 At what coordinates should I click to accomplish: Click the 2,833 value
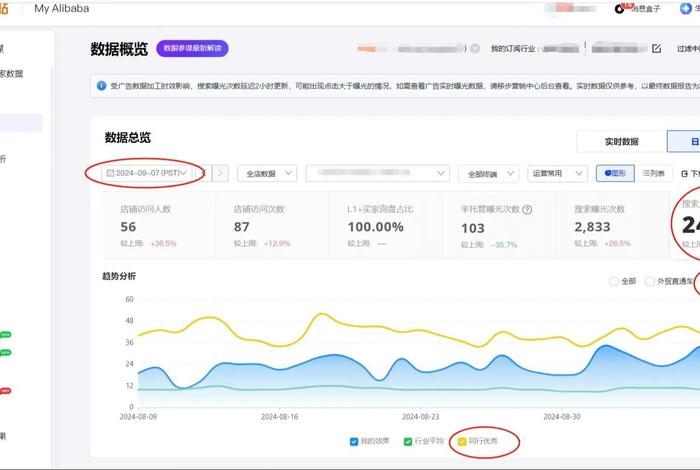pyautogui.click(x=592, y=227)
